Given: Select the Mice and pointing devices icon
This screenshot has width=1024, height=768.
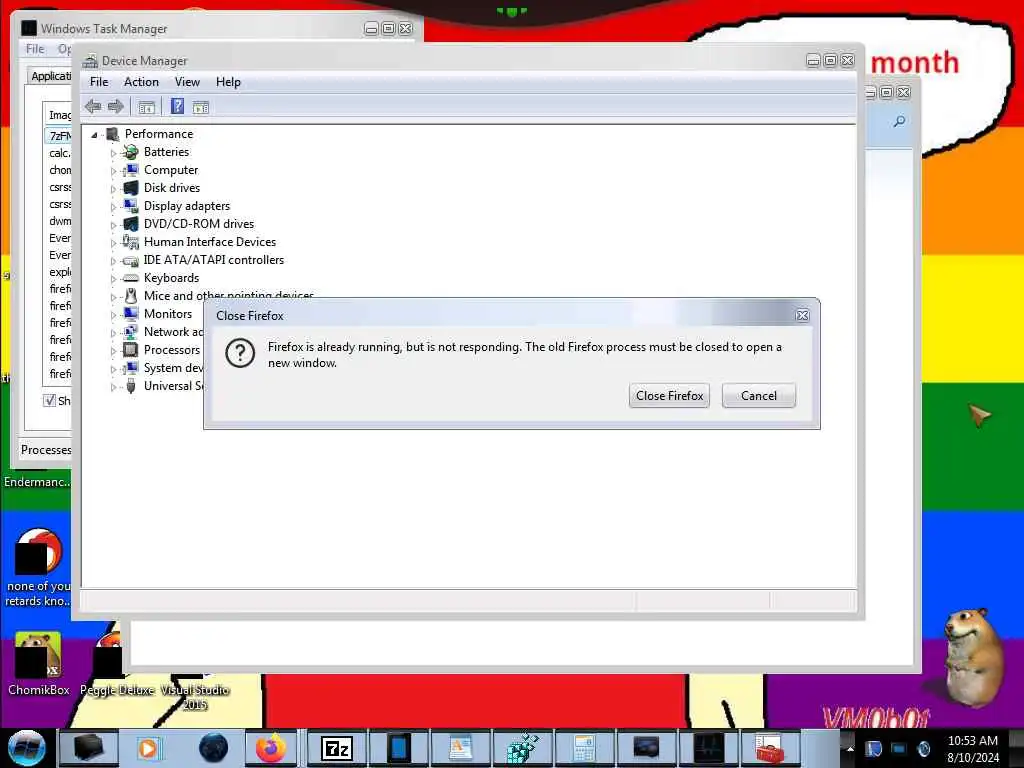Looking at the screenshot, I should coord(131,296).
